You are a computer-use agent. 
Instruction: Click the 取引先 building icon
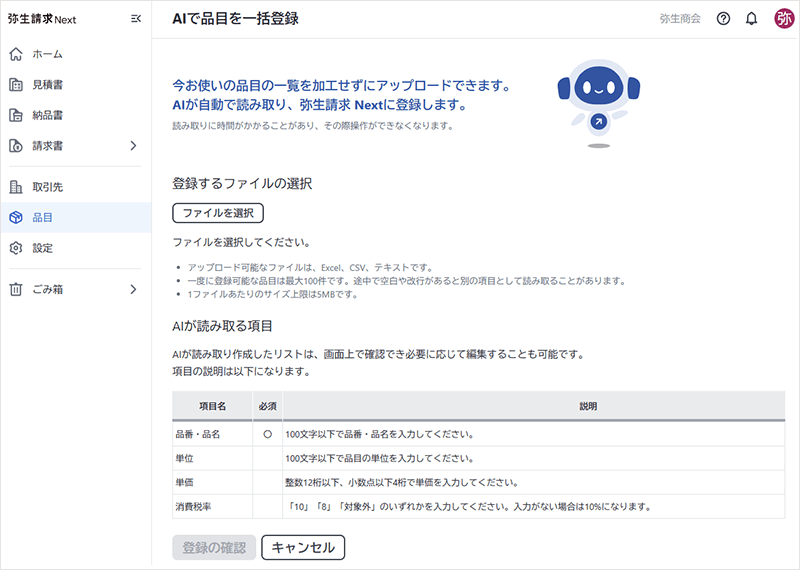(16, 187)
